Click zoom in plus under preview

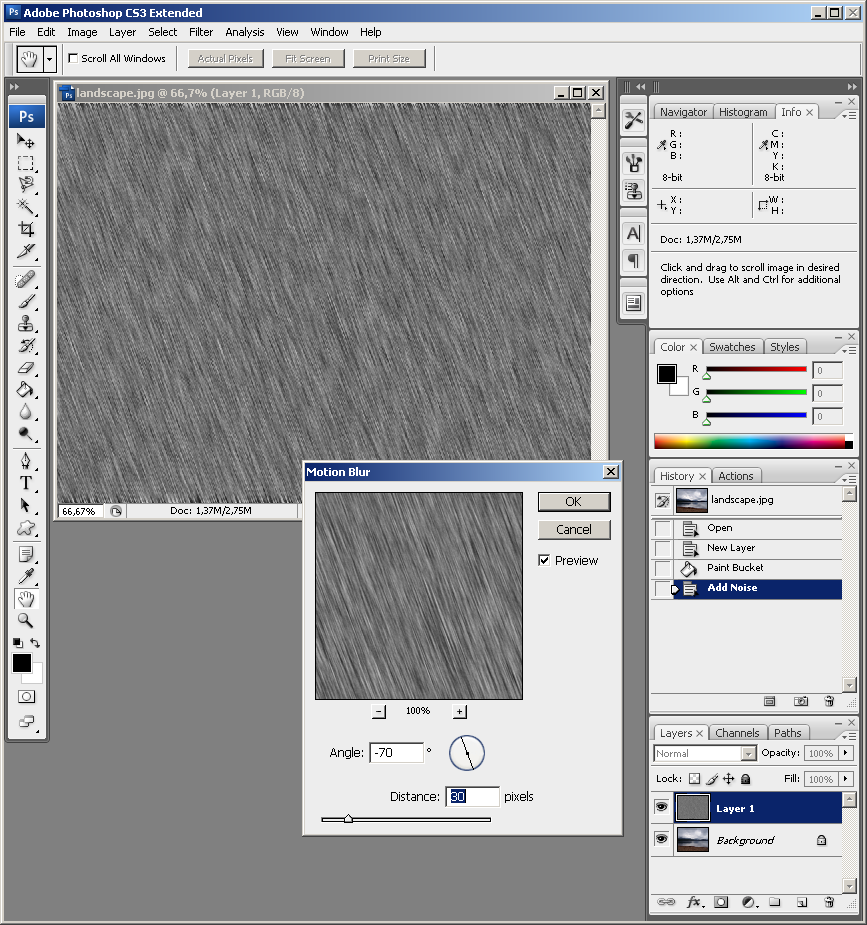(460, 711)
